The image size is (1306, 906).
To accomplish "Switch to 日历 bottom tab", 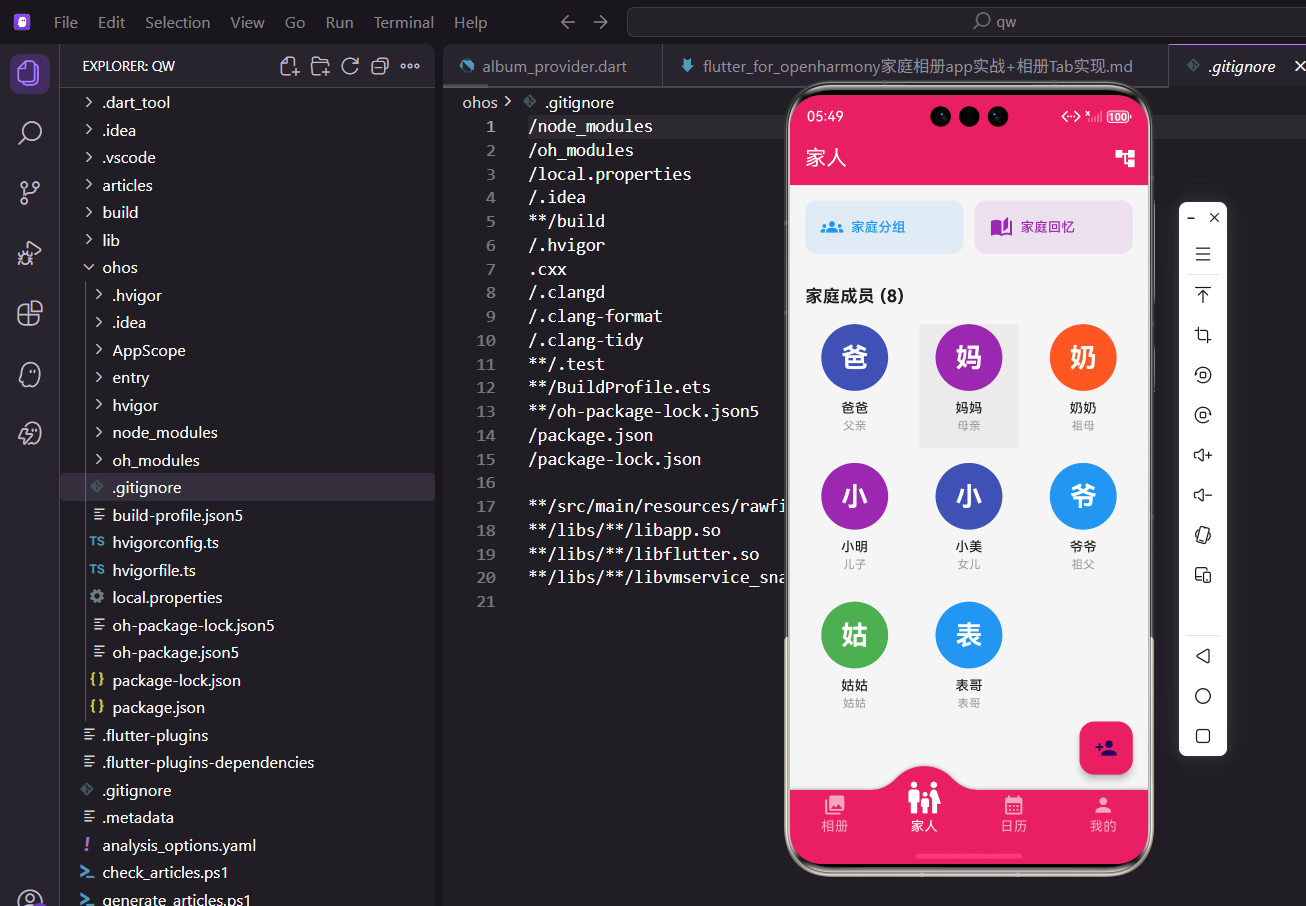I will click(1013, 814).
